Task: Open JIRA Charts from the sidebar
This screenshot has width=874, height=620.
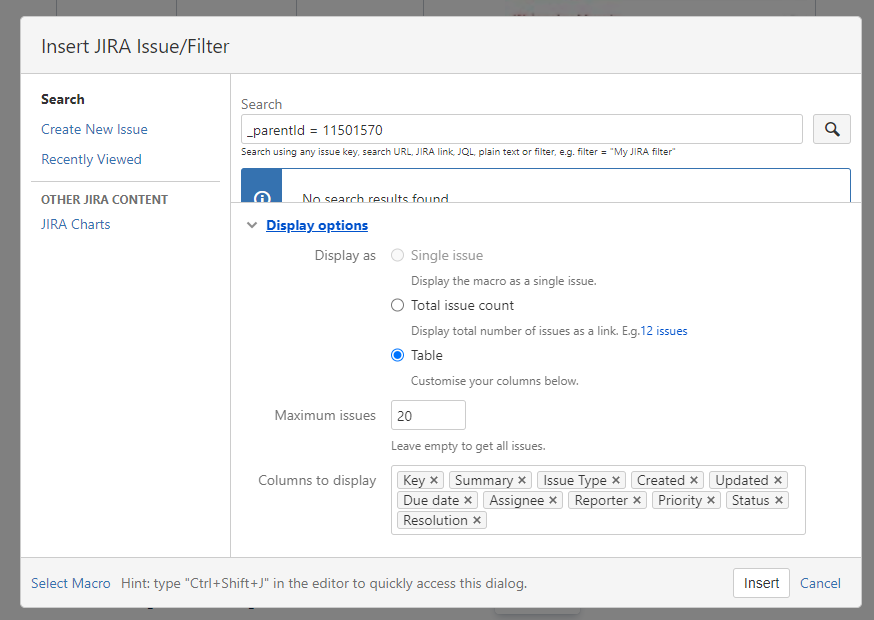Action: click(76, 224)
